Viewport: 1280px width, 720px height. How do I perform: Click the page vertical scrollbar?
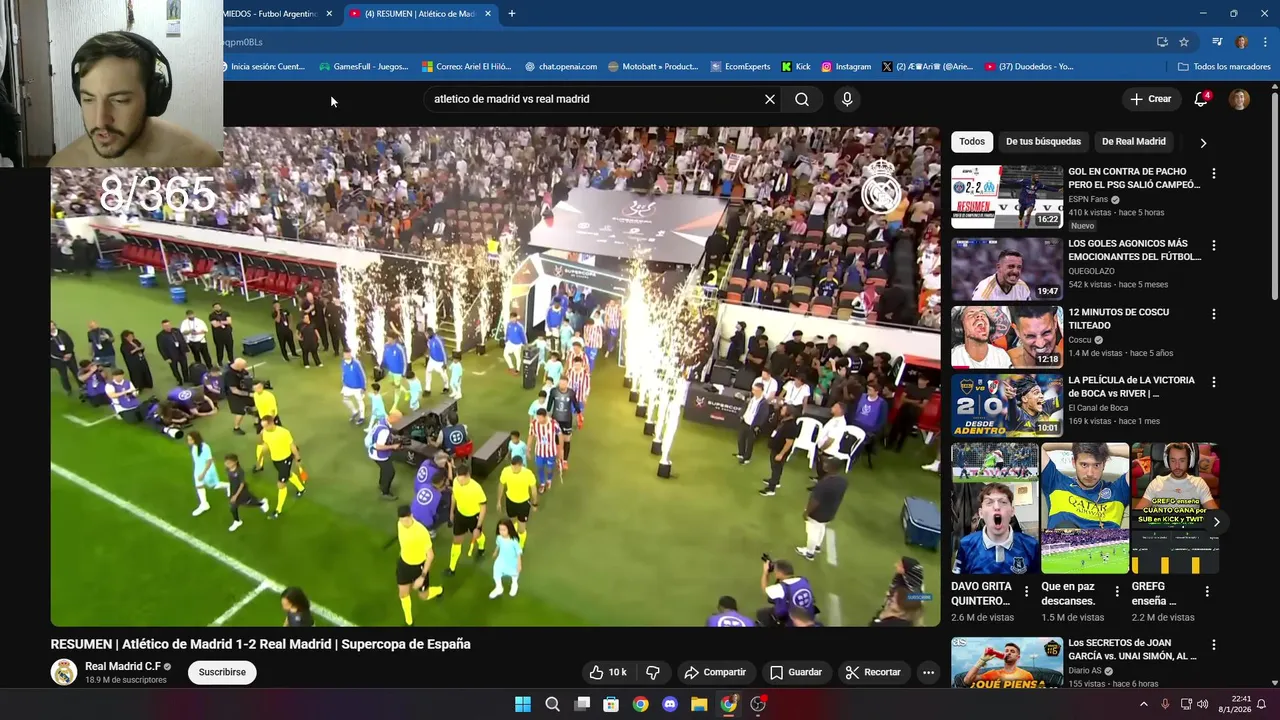coord(1274,195)
